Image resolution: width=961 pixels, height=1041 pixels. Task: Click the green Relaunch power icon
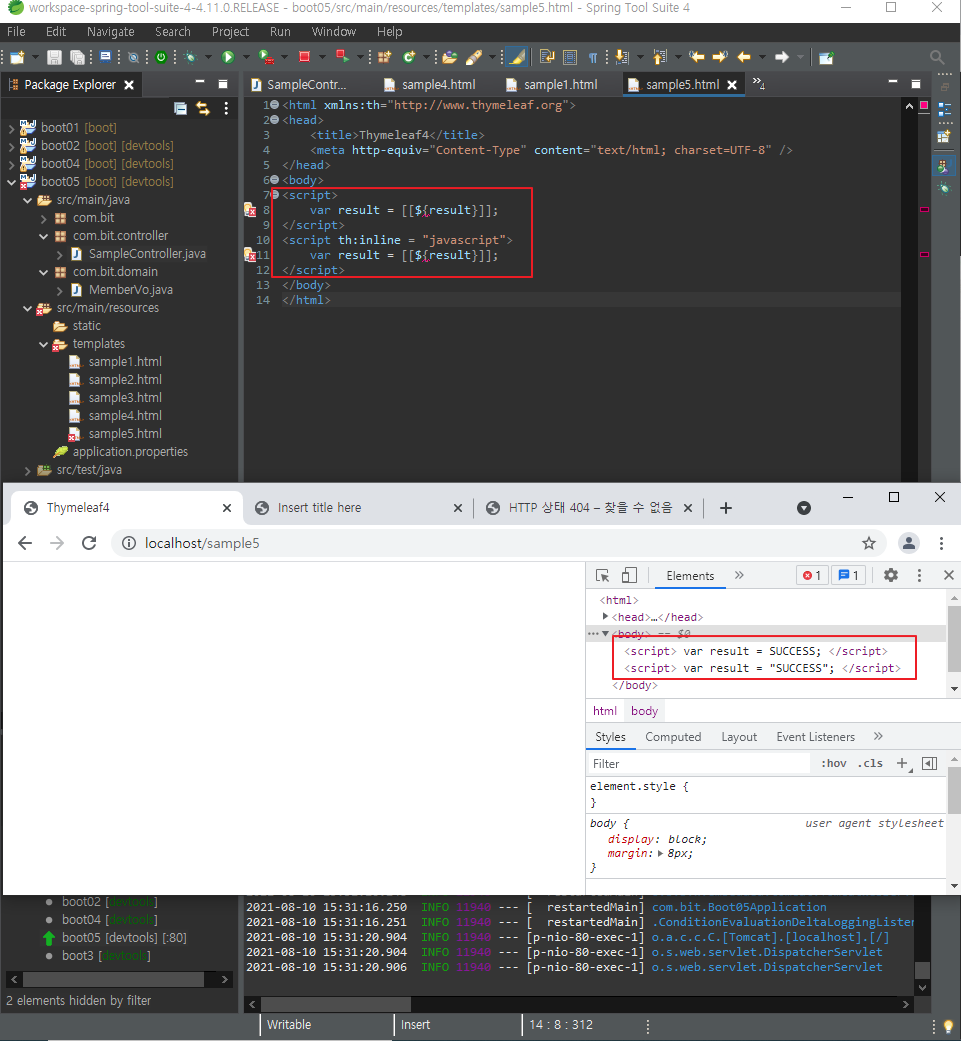pos(161,57)
